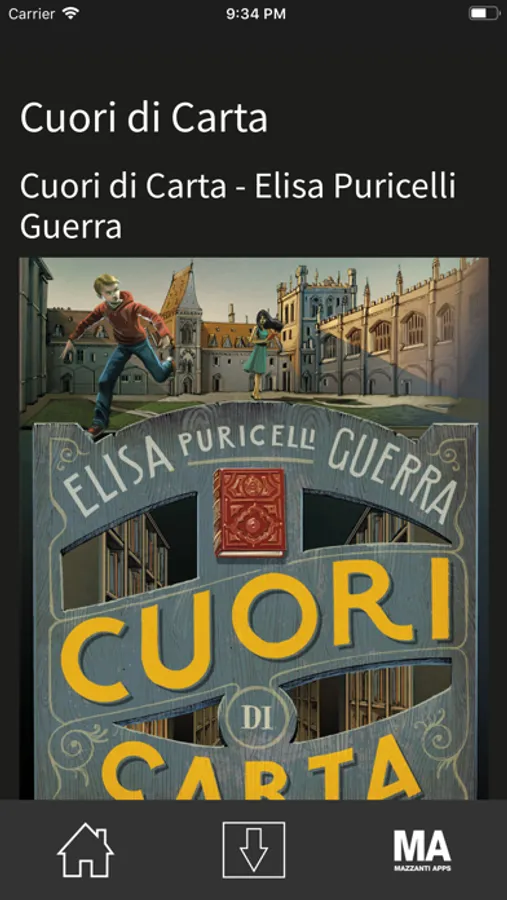This screenshot has height=900, width=507.
Task: Tap the 'Cuori di Carta - Elisa Puricelli Guerra' subtitle
Action: coord(238,205)
